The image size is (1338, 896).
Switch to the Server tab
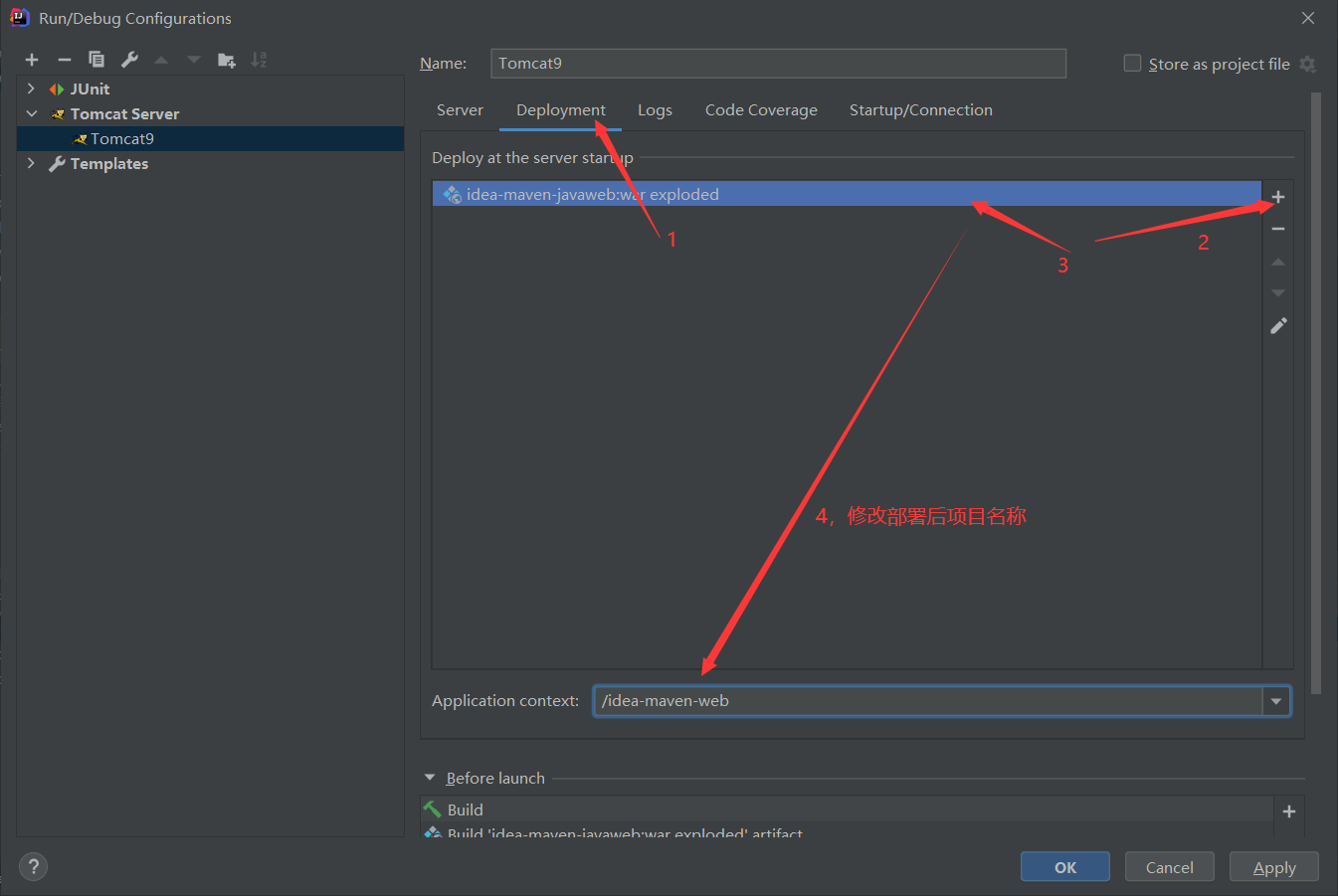click(x=460, y=110)
